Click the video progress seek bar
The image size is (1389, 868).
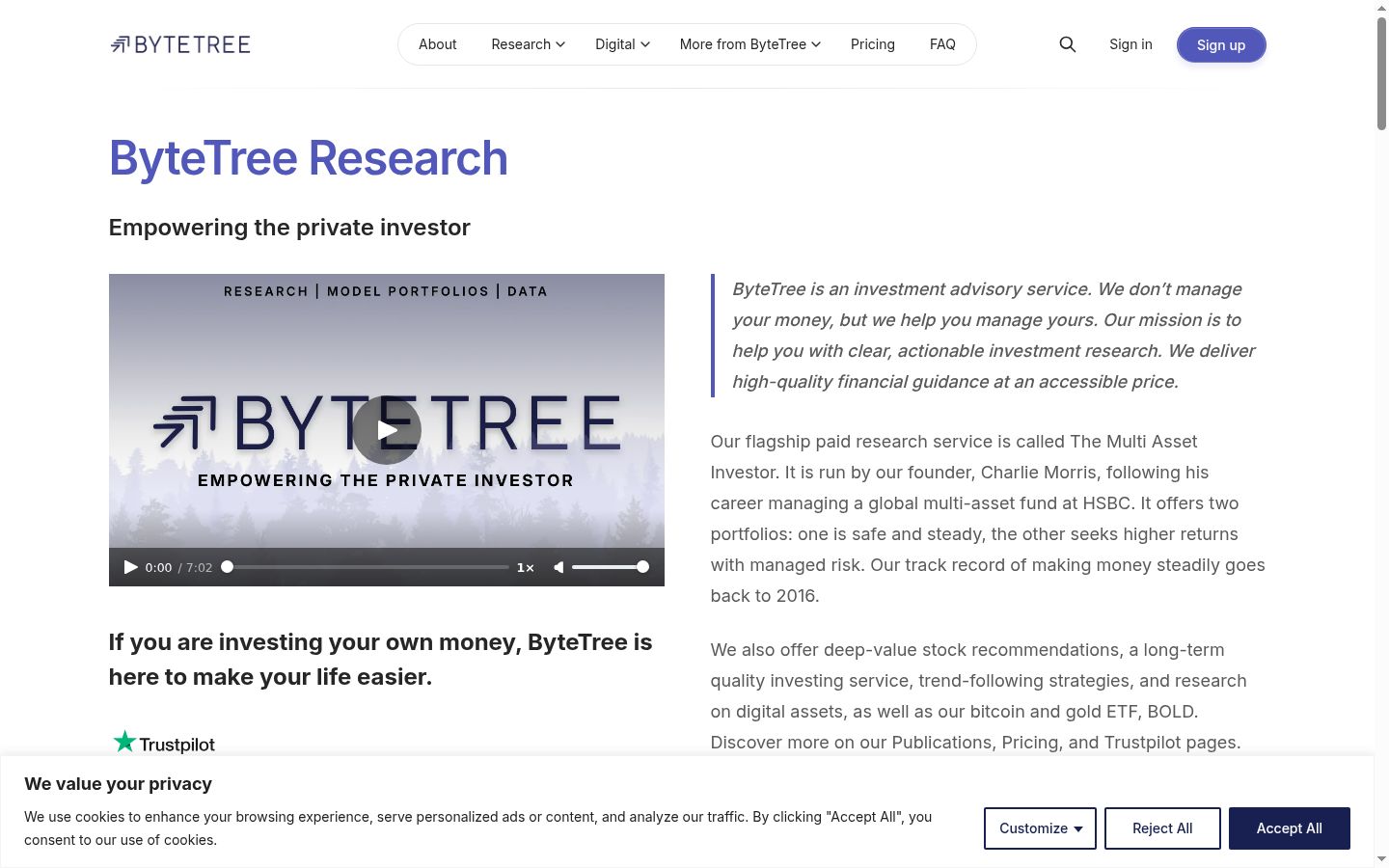[x=368, y=567]
